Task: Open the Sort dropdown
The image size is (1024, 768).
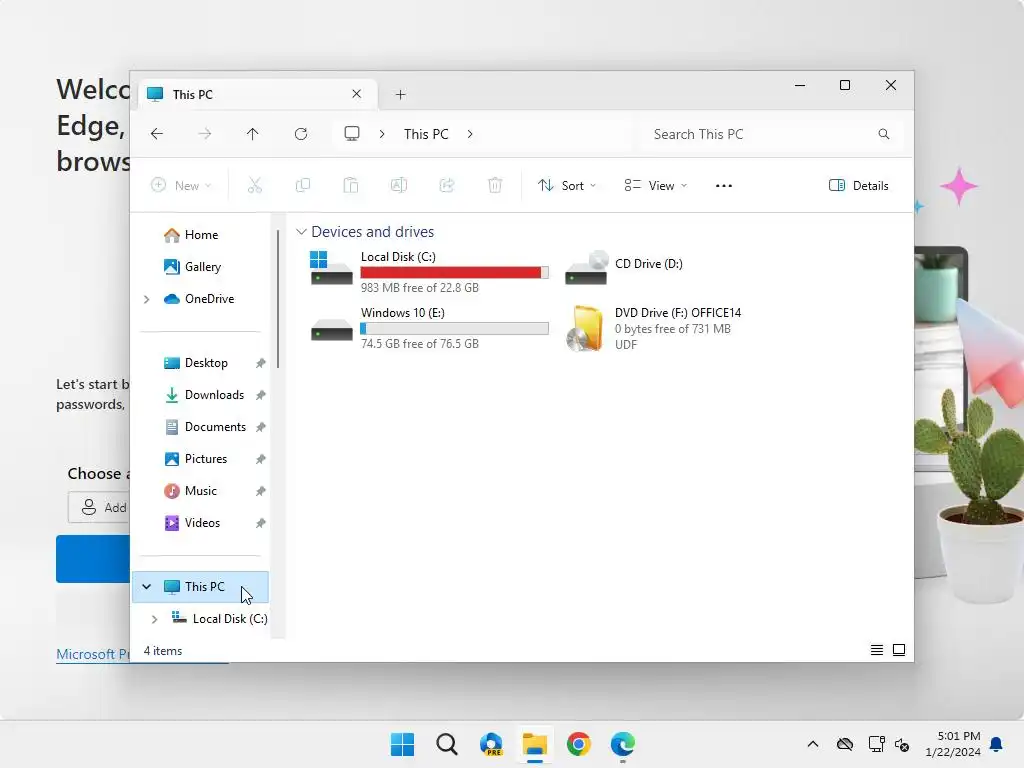Action: pyautogui.click(x=567, y=185)
